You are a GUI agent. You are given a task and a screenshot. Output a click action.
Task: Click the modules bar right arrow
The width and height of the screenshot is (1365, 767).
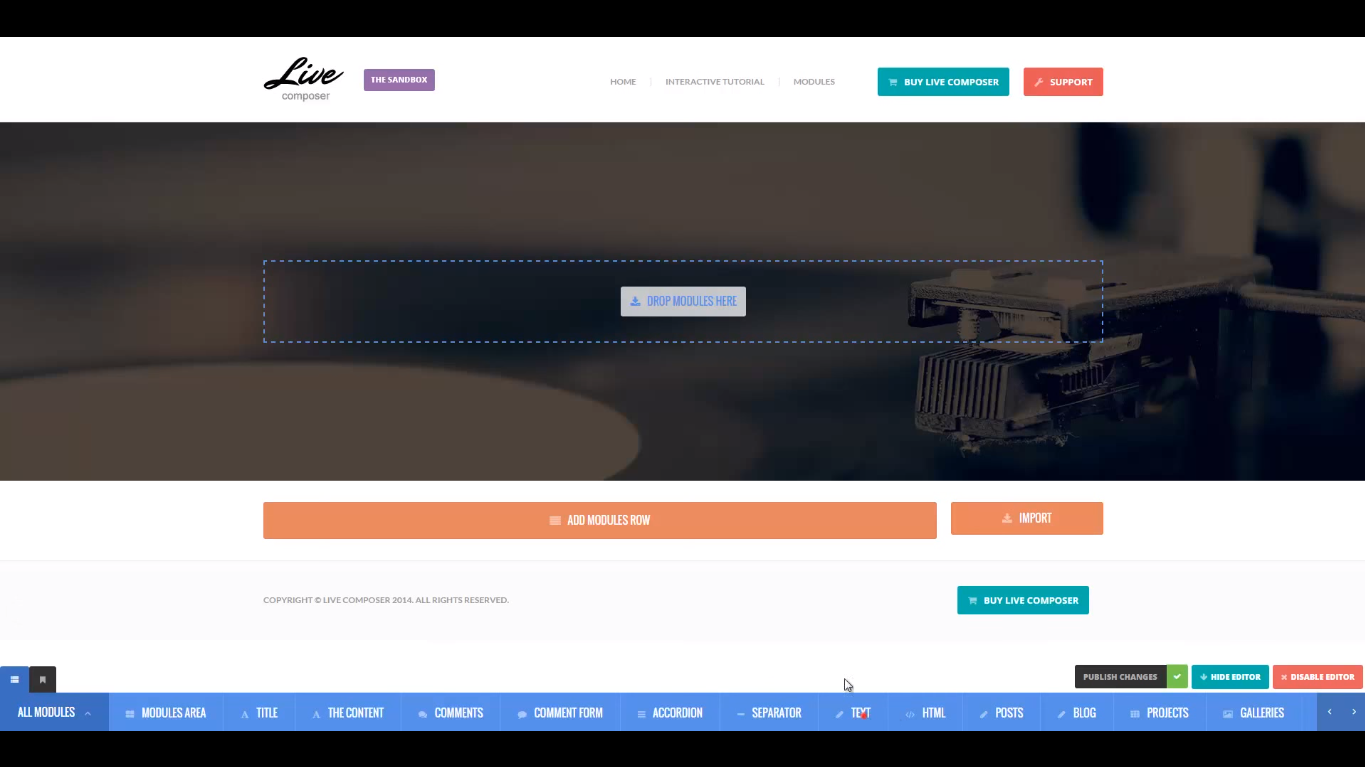click(1354, 712)
